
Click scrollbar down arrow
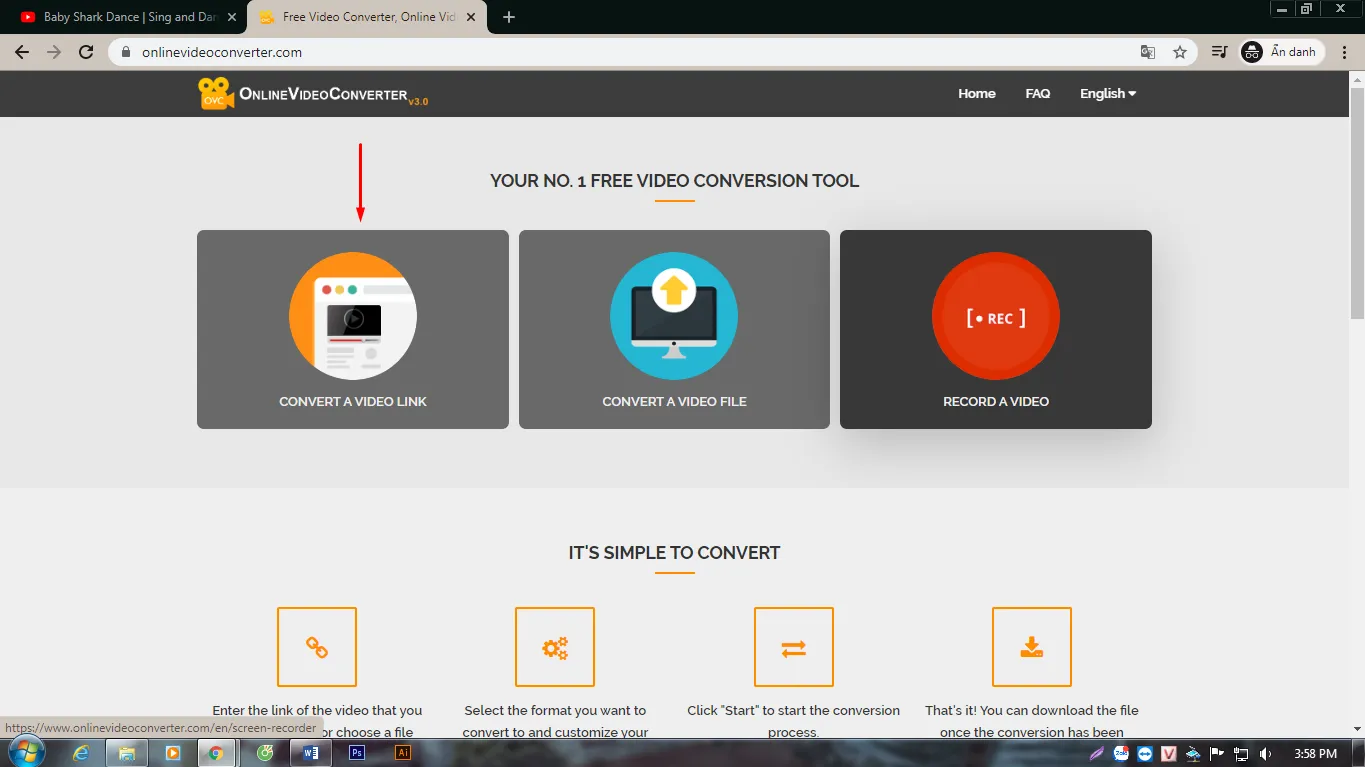click(1357, 729)
